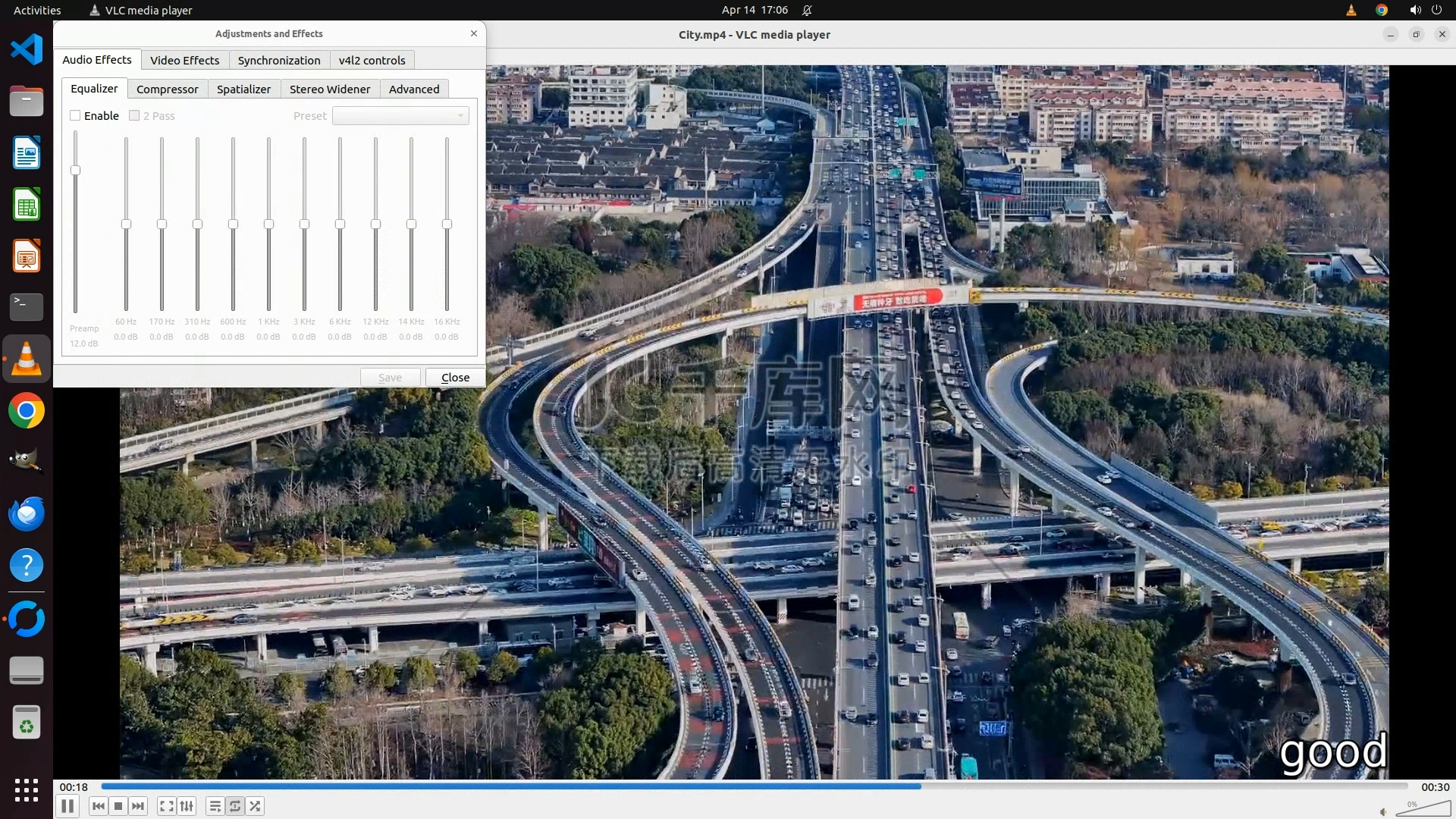Show the playlist panel
The height and width of the screenshot is (819, 1456).
215,806
